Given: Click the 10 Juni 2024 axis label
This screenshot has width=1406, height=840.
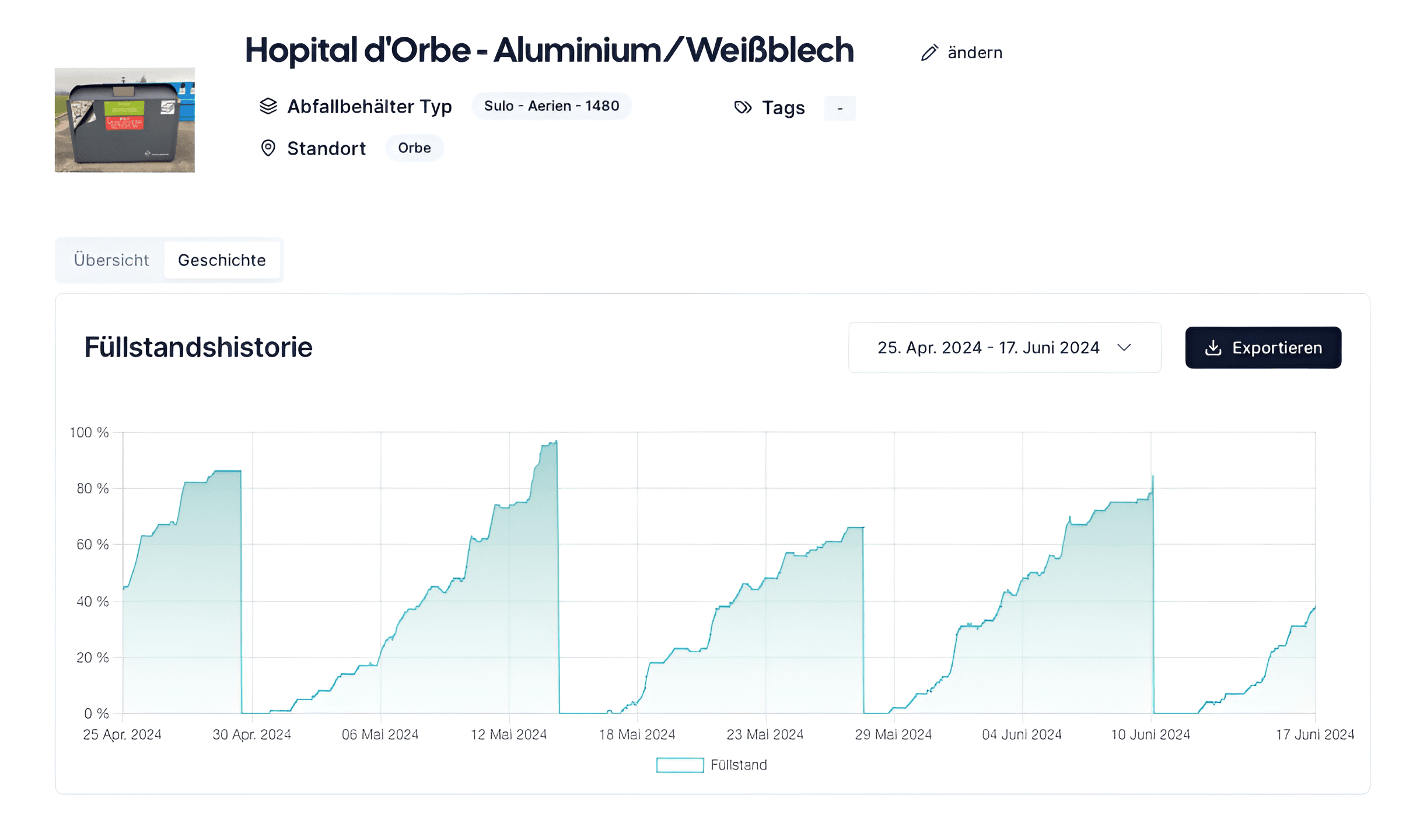Looking at the screenshot, I should (1150, 734).
